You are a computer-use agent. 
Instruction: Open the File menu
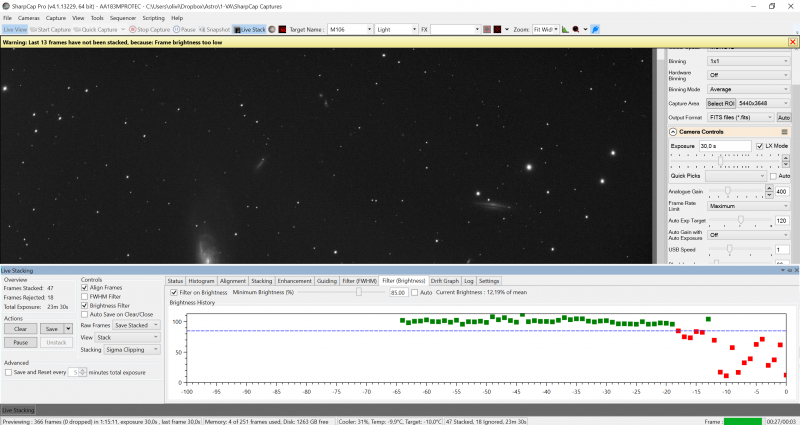click(8, 18)
